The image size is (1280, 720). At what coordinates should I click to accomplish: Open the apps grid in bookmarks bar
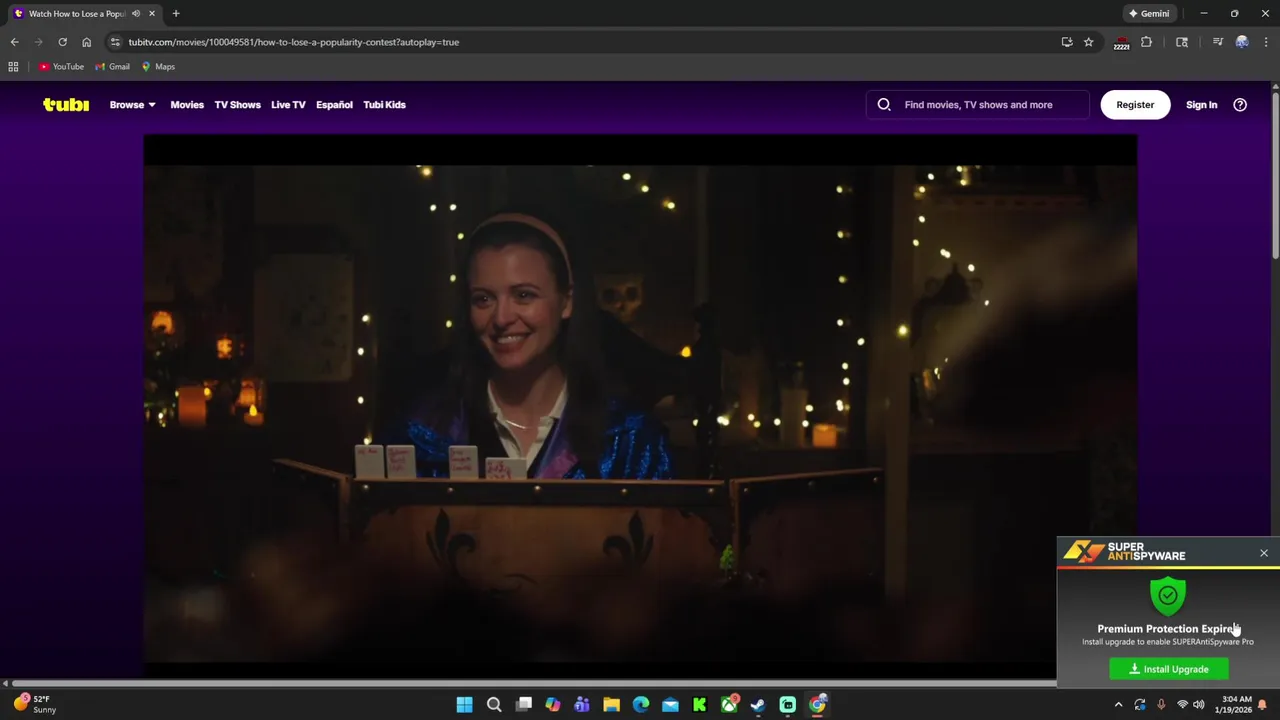[x=13, y=67]
